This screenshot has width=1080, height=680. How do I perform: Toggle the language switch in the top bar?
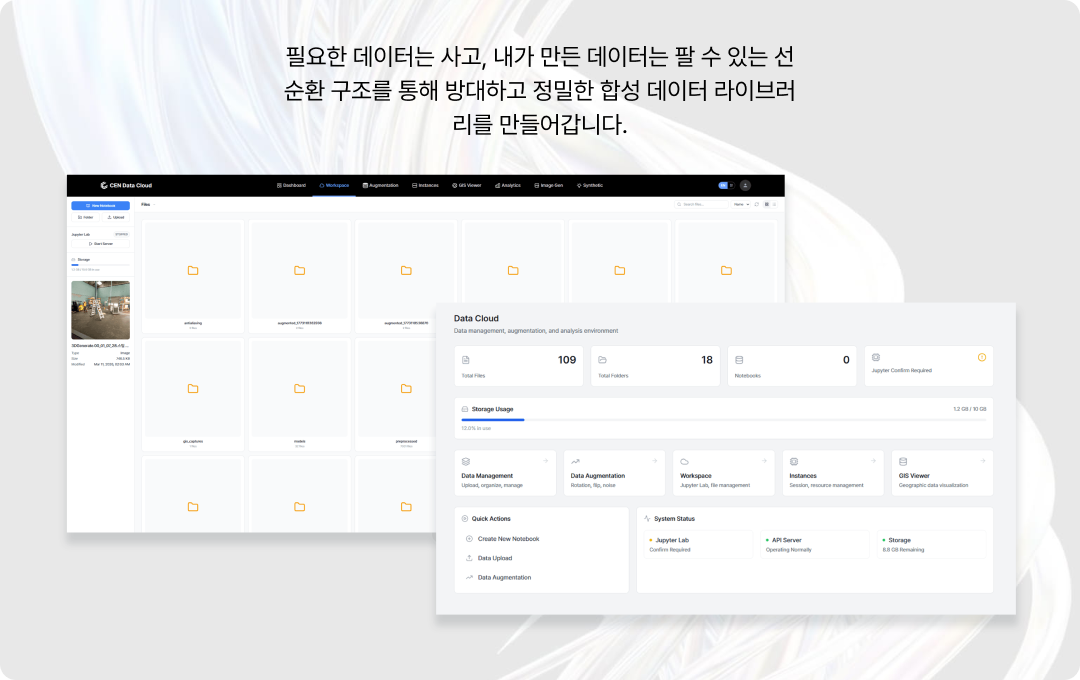point(726,185)
